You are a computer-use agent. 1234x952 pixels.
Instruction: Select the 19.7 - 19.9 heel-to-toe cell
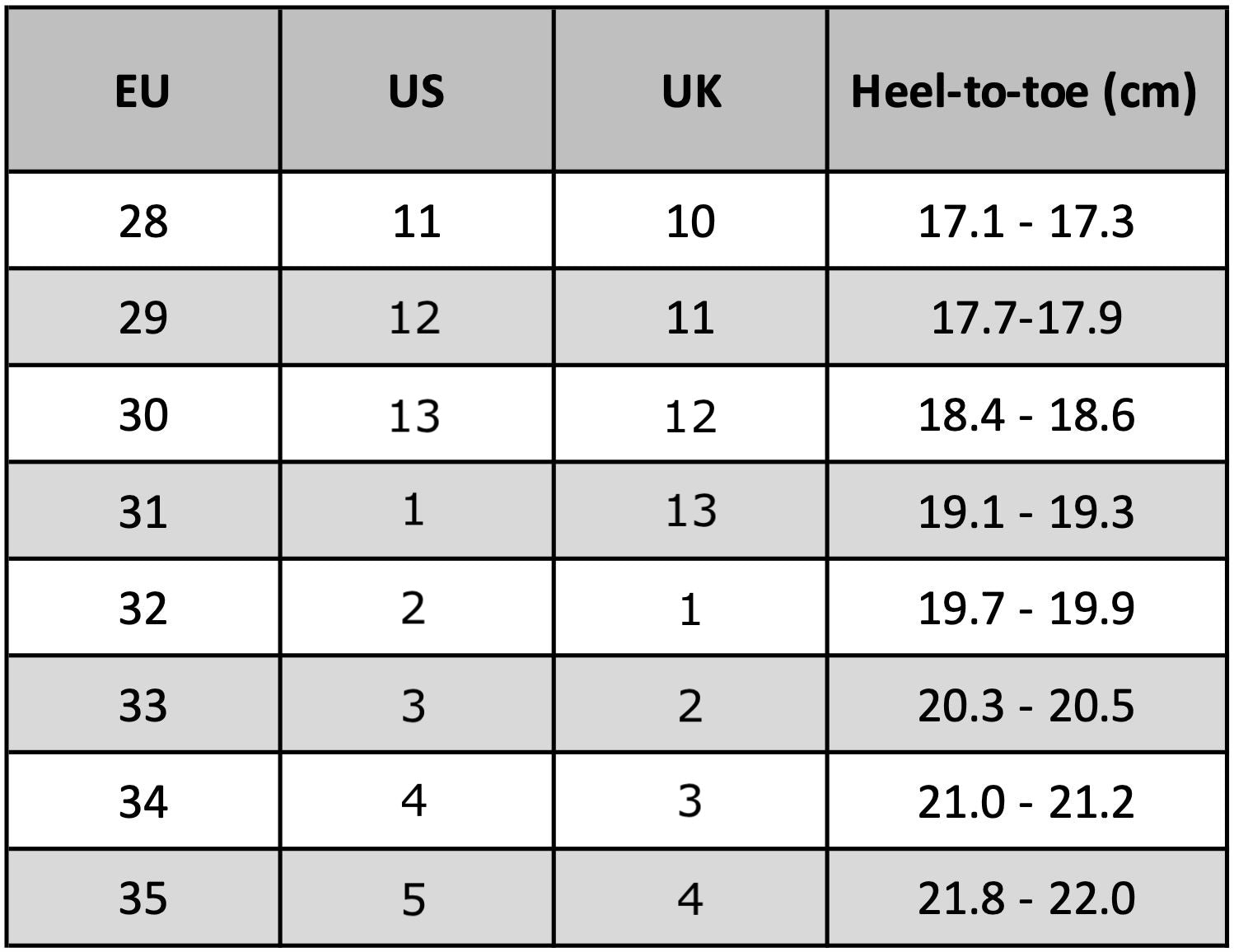click(1026, 609)
